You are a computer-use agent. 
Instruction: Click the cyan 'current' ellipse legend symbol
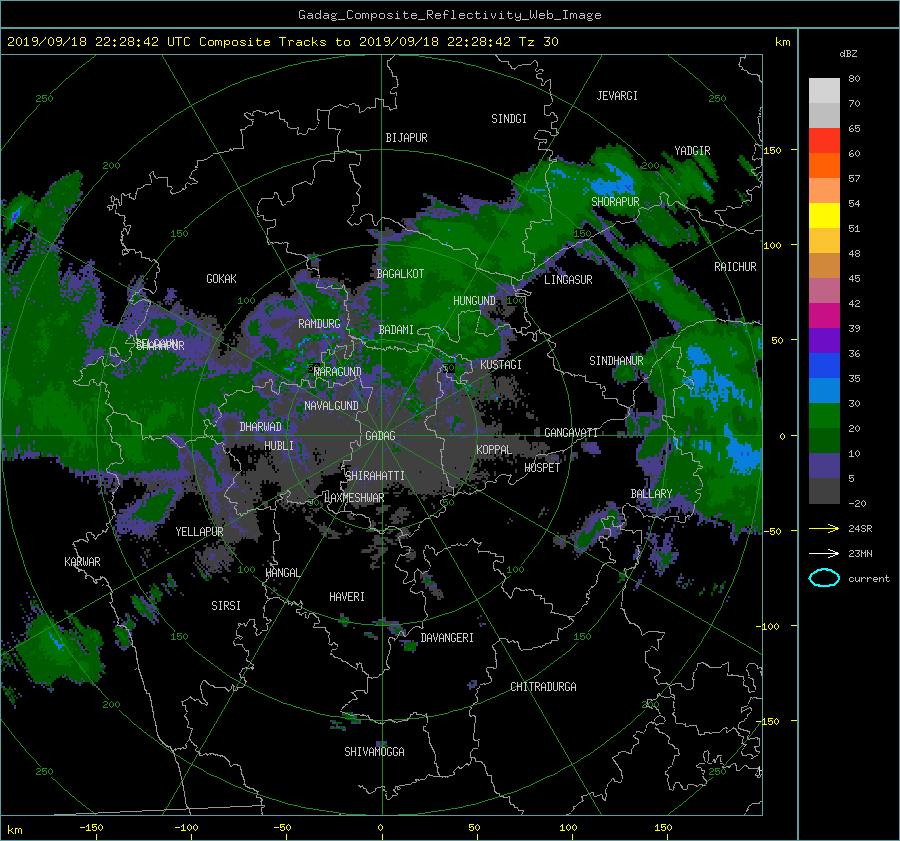(824, 578)
